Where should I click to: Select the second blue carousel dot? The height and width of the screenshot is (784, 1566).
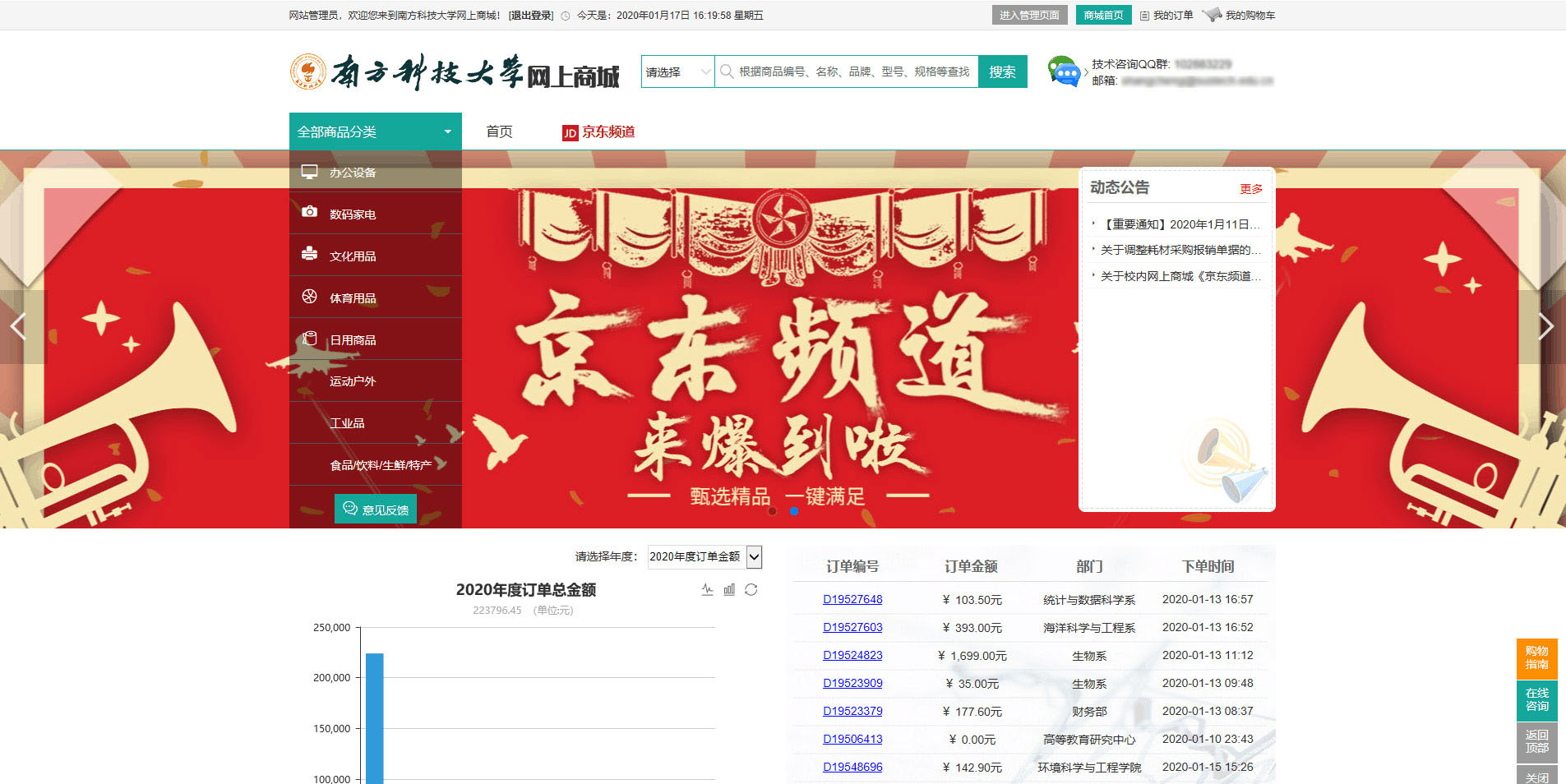click(794, 511)
